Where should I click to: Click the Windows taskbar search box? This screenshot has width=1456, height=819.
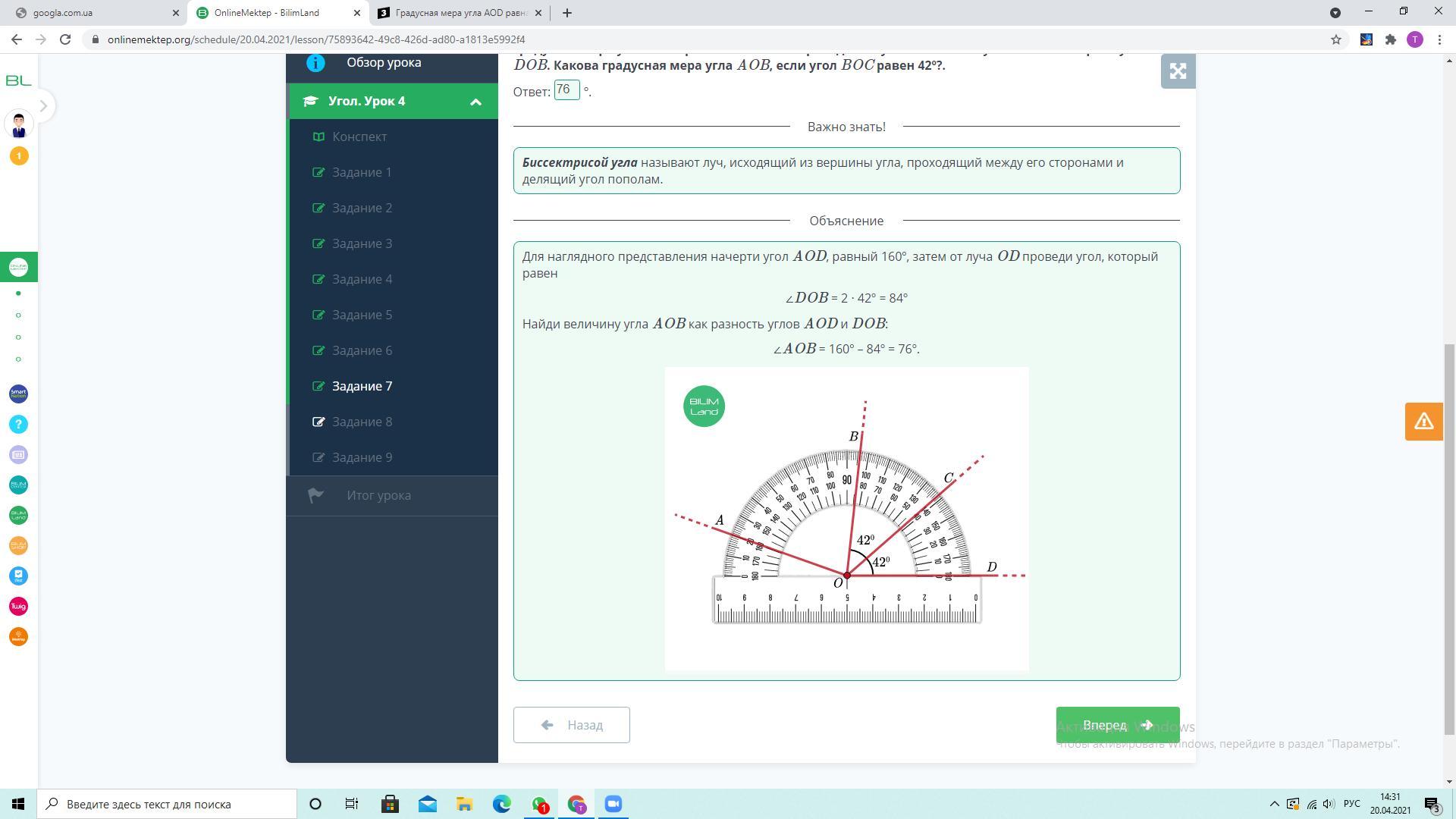(167, 804)
